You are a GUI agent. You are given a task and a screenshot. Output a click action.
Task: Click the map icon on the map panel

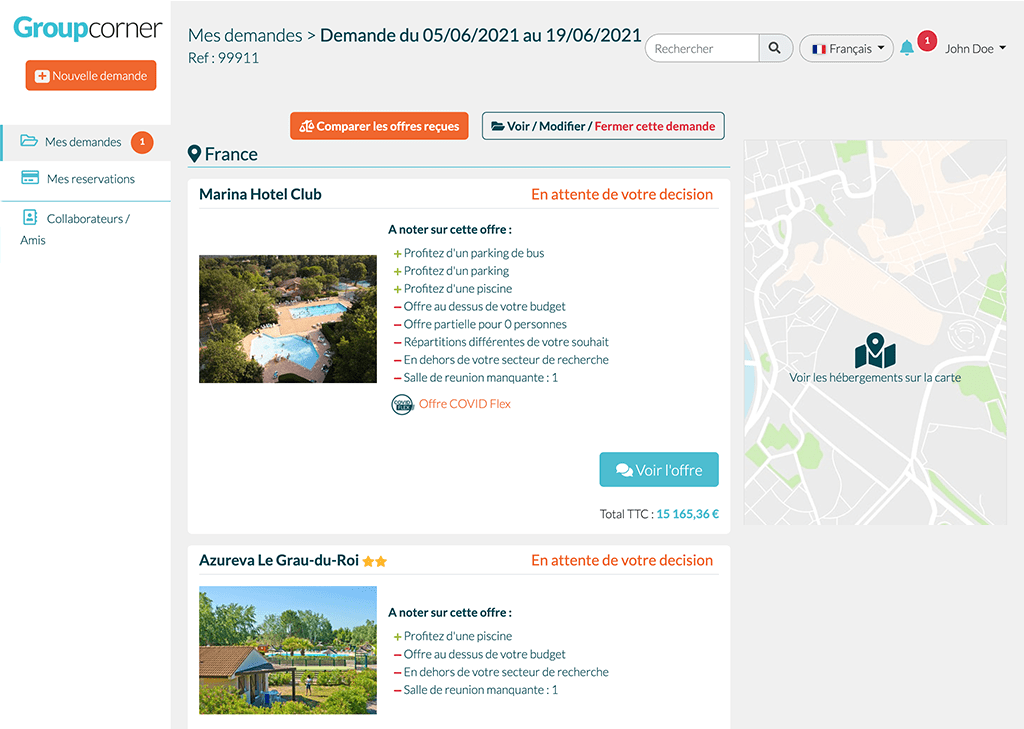click(875, 350)
